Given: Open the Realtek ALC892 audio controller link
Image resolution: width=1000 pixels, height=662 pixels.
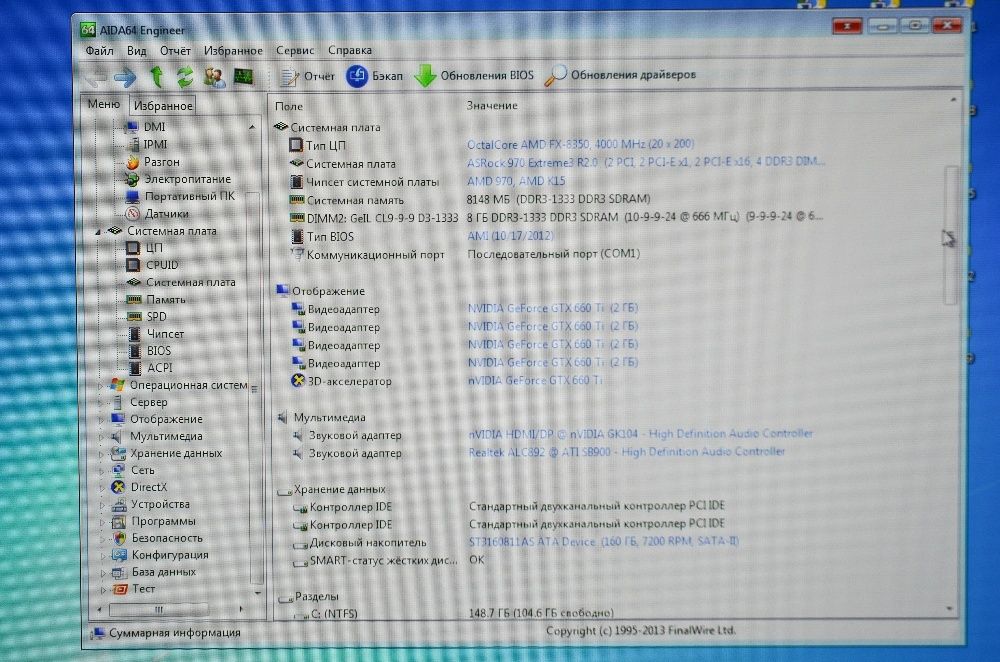Looking at the screenshot, I should (626, 452).
